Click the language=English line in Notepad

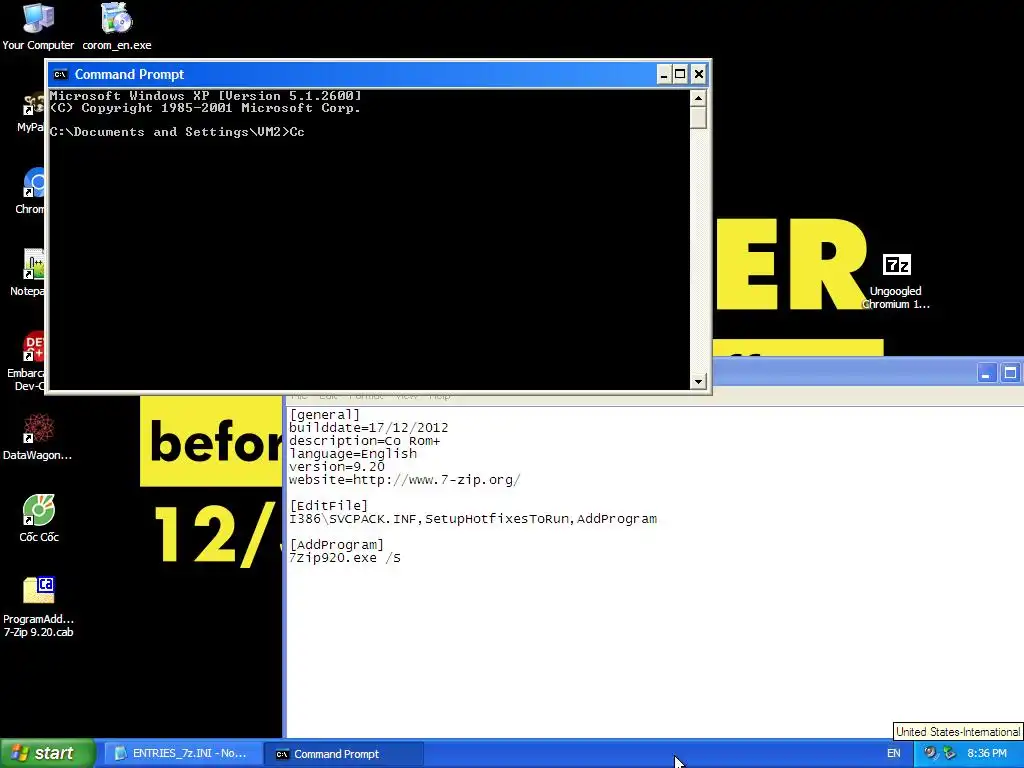pyautogui.click(x=353, y=454)
